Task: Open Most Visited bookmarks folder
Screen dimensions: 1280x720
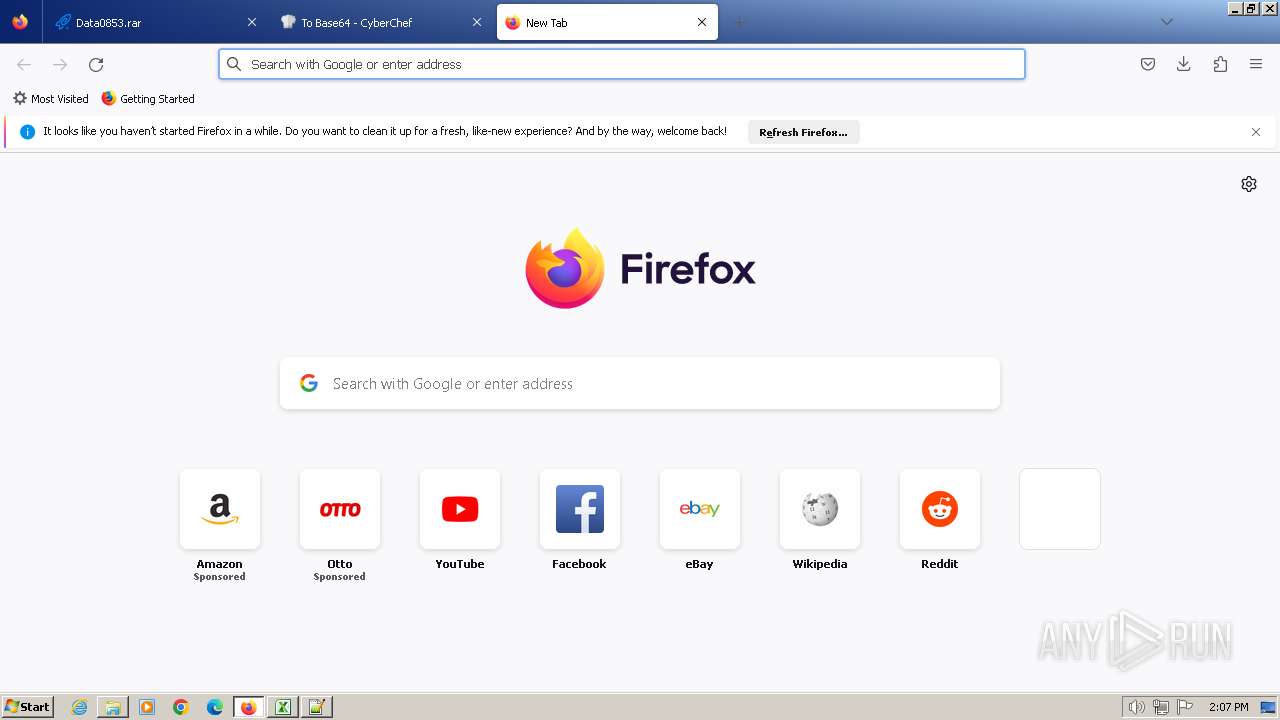Action: (x=50, y=99)
